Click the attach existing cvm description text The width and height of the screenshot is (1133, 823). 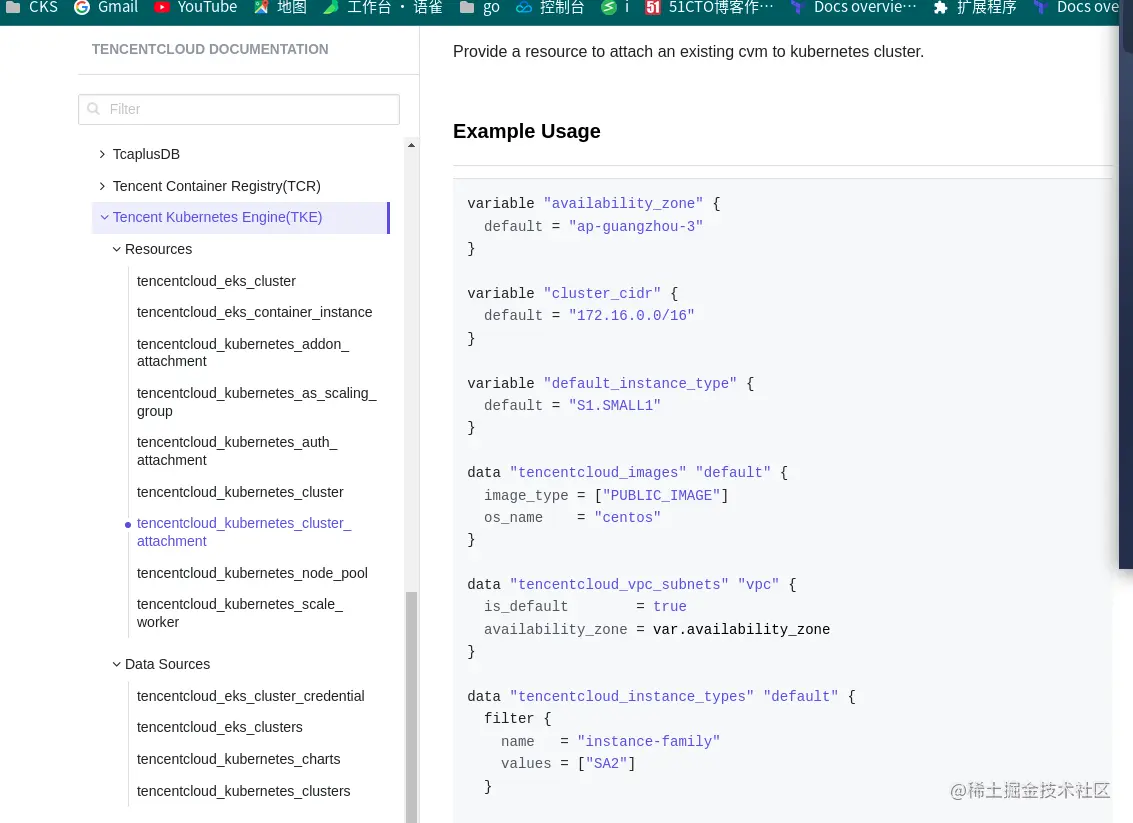coord(688,52)
